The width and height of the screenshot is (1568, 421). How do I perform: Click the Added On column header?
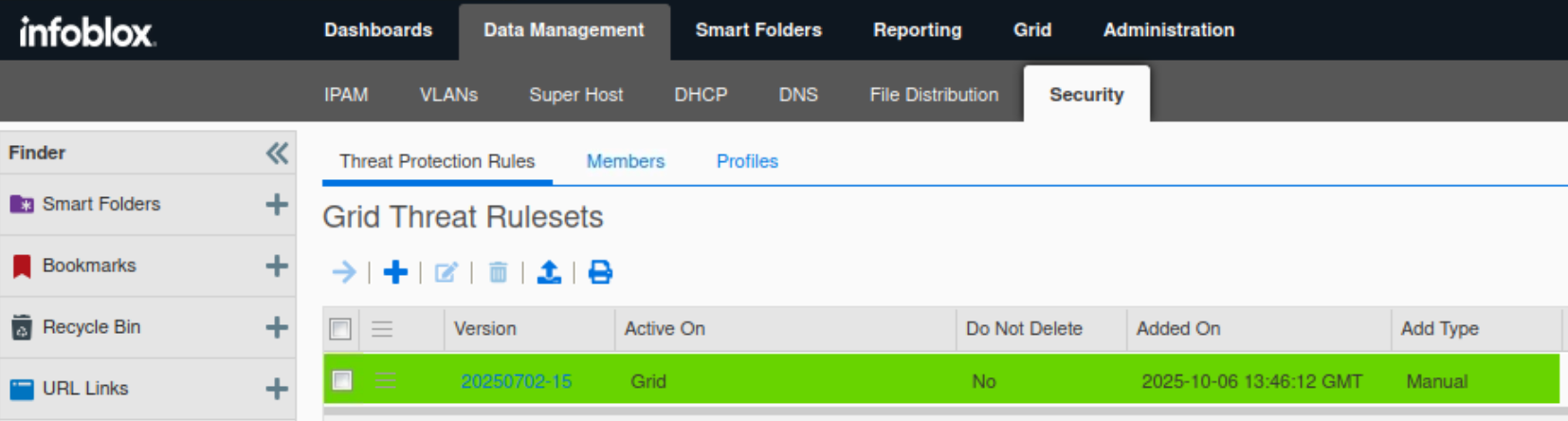click(1178, 329)
